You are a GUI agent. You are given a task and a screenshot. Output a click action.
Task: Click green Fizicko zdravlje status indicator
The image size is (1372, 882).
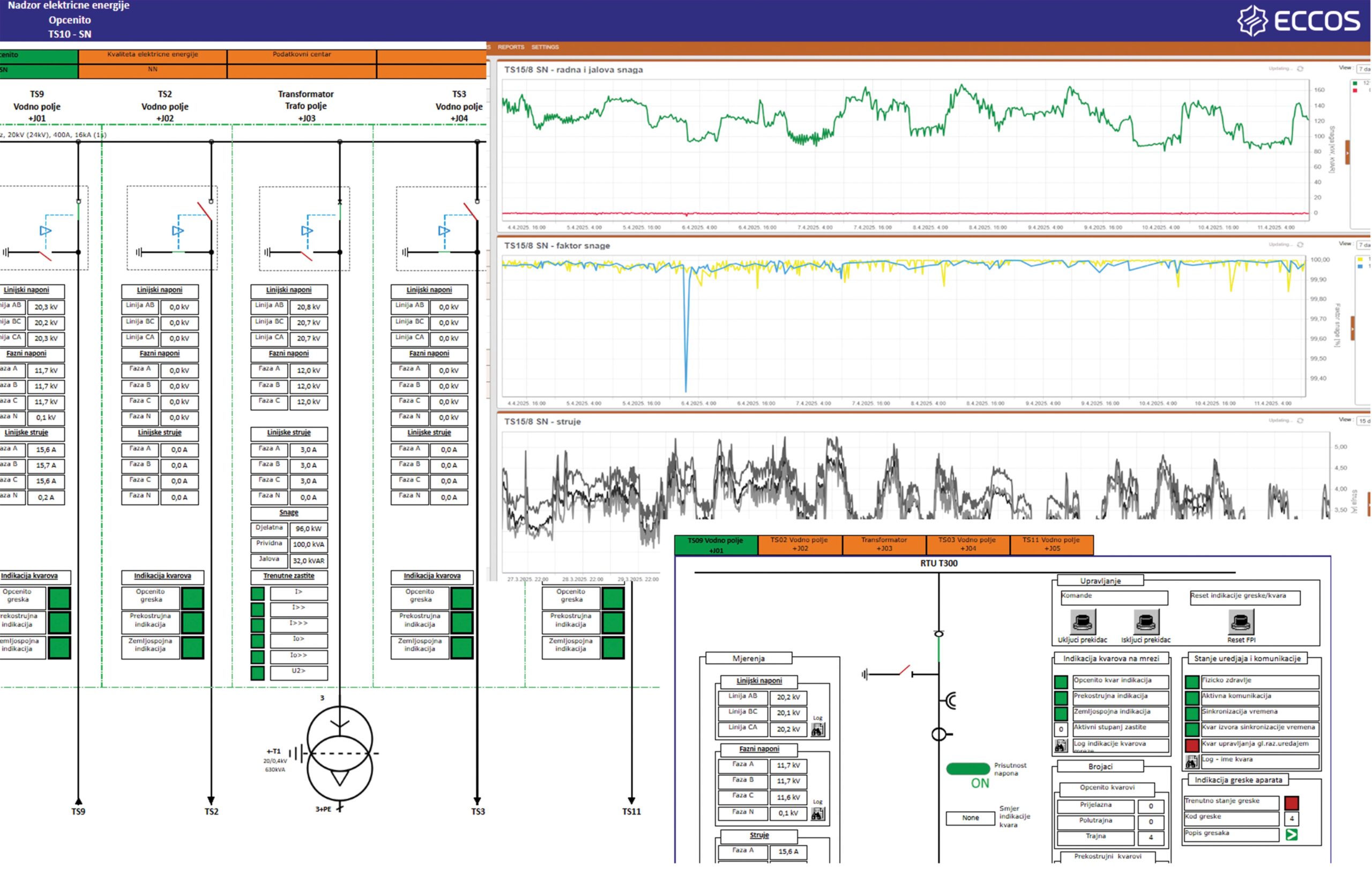point(1192,681)
